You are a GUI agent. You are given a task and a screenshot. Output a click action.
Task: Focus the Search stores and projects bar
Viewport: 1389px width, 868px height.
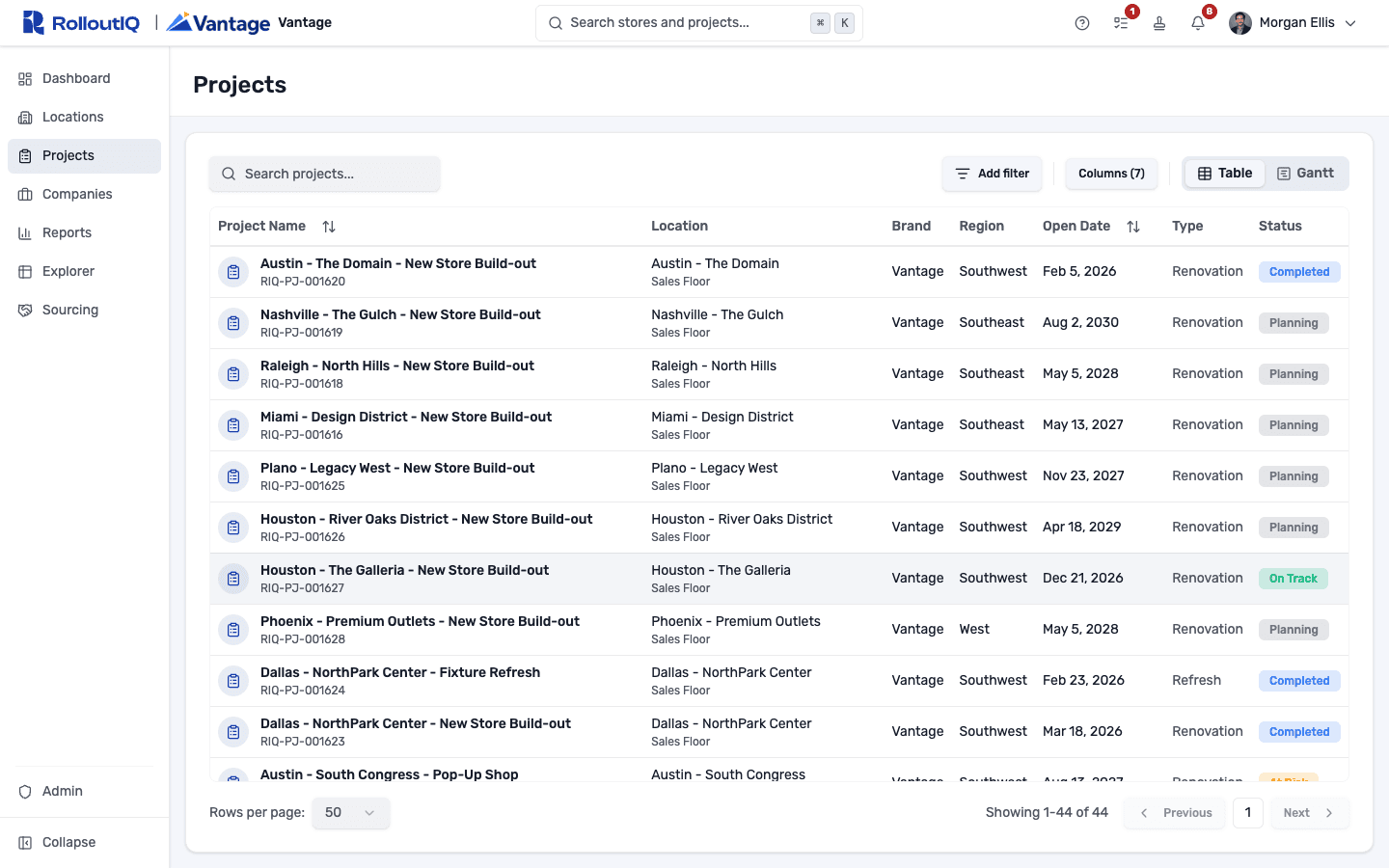click(699, 23)
